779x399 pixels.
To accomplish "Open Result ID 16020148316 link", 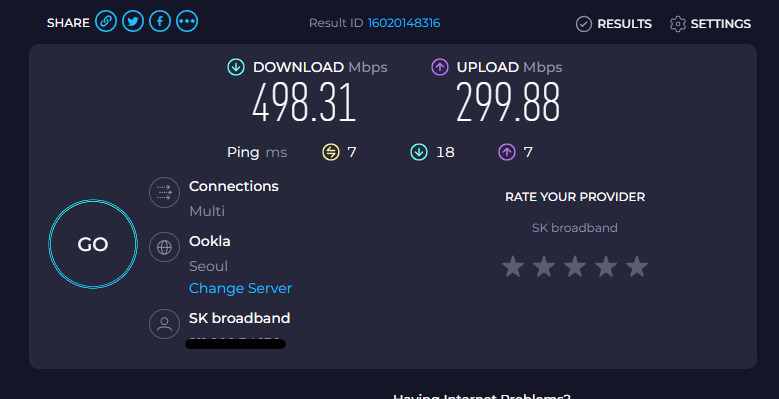I will click(x=404, y=23).
